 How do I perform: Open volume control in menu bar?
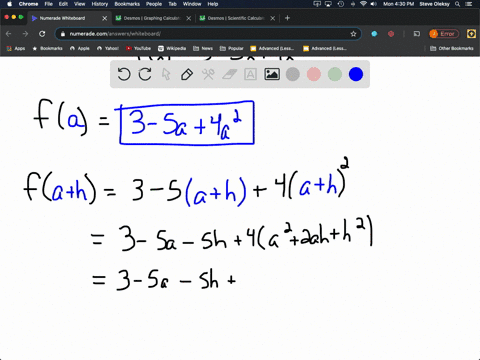click(x=374, y=4)
